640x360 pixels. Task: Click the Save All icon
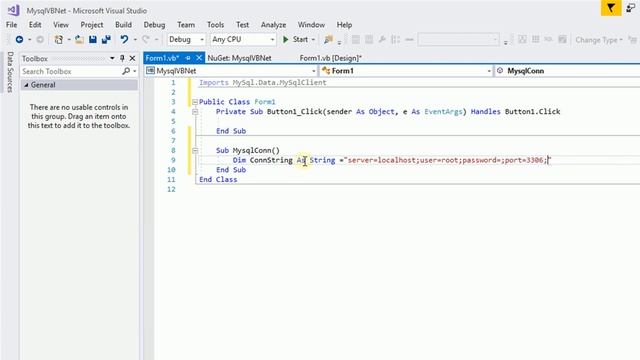click(x=107, y=40)
